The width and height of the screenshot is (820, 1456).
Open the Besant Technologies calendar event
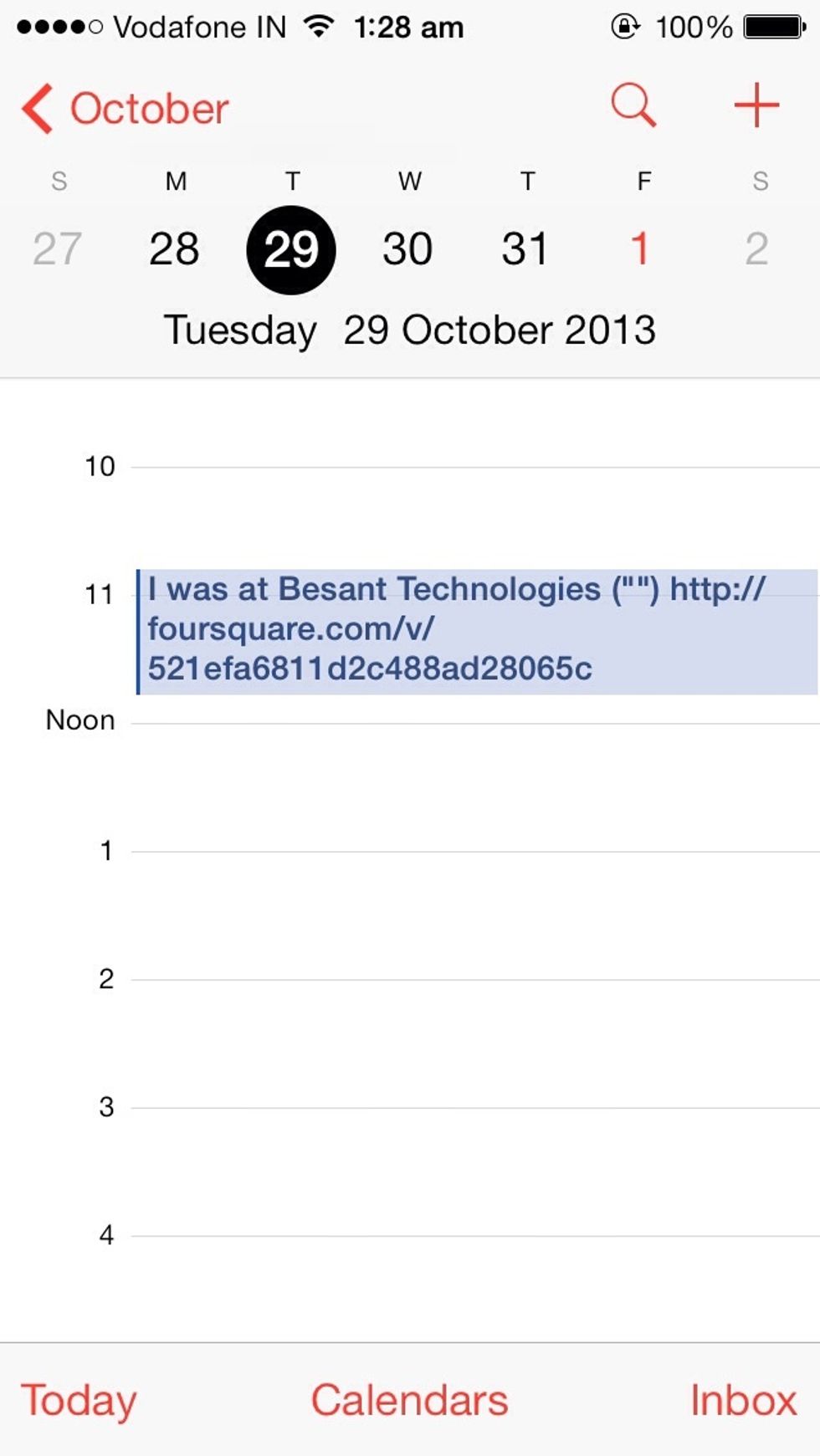(477, 632)
